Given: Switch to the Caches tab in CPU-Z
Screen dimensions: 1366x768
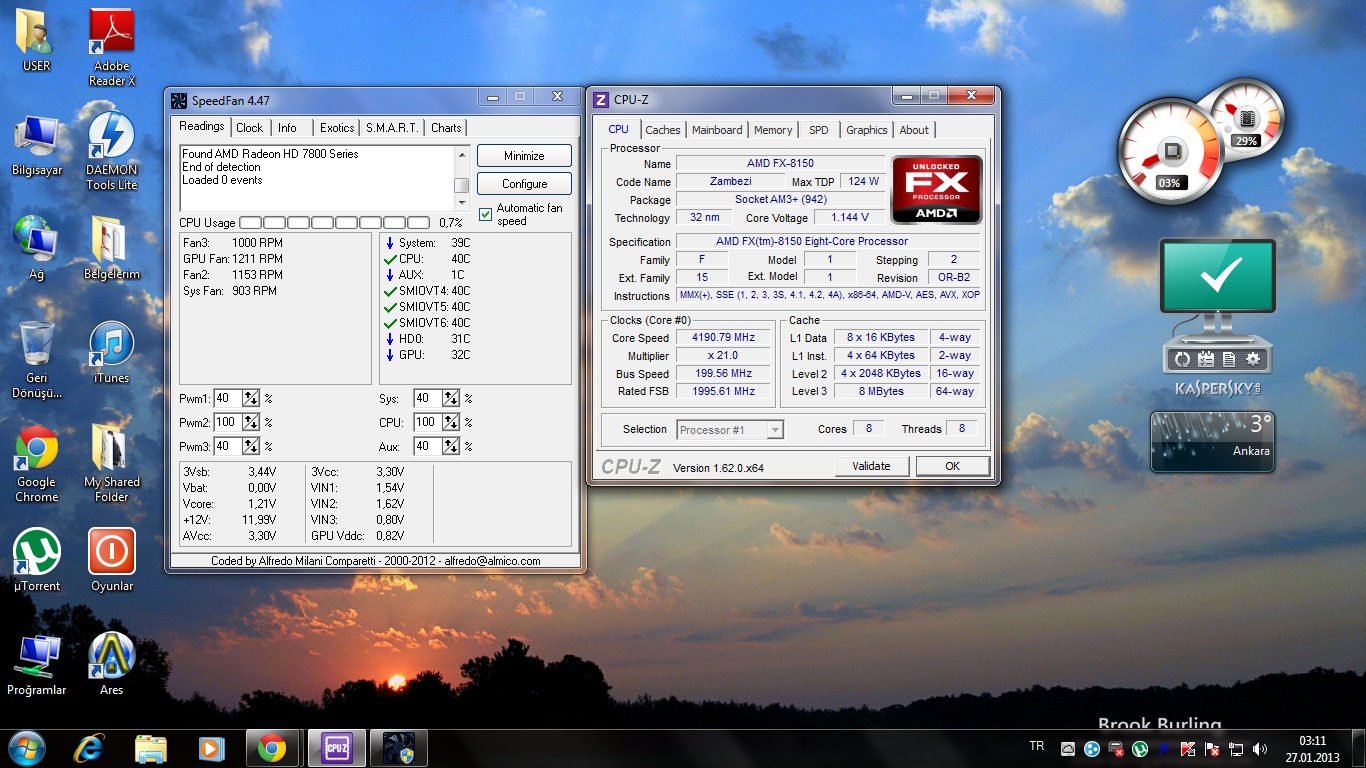Looking at the screenshot, I should 662,130.
